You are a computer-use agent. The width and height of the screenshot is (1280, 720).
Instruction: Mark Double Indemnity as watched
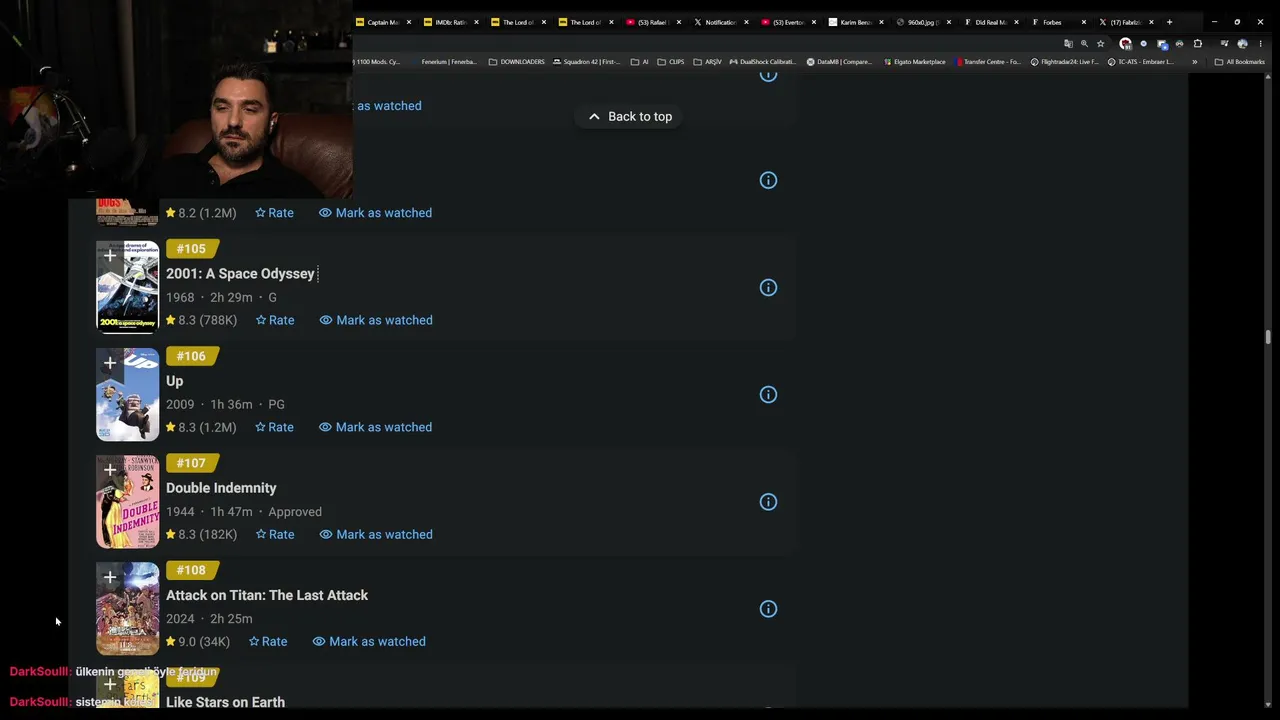(x=376, y=534)
